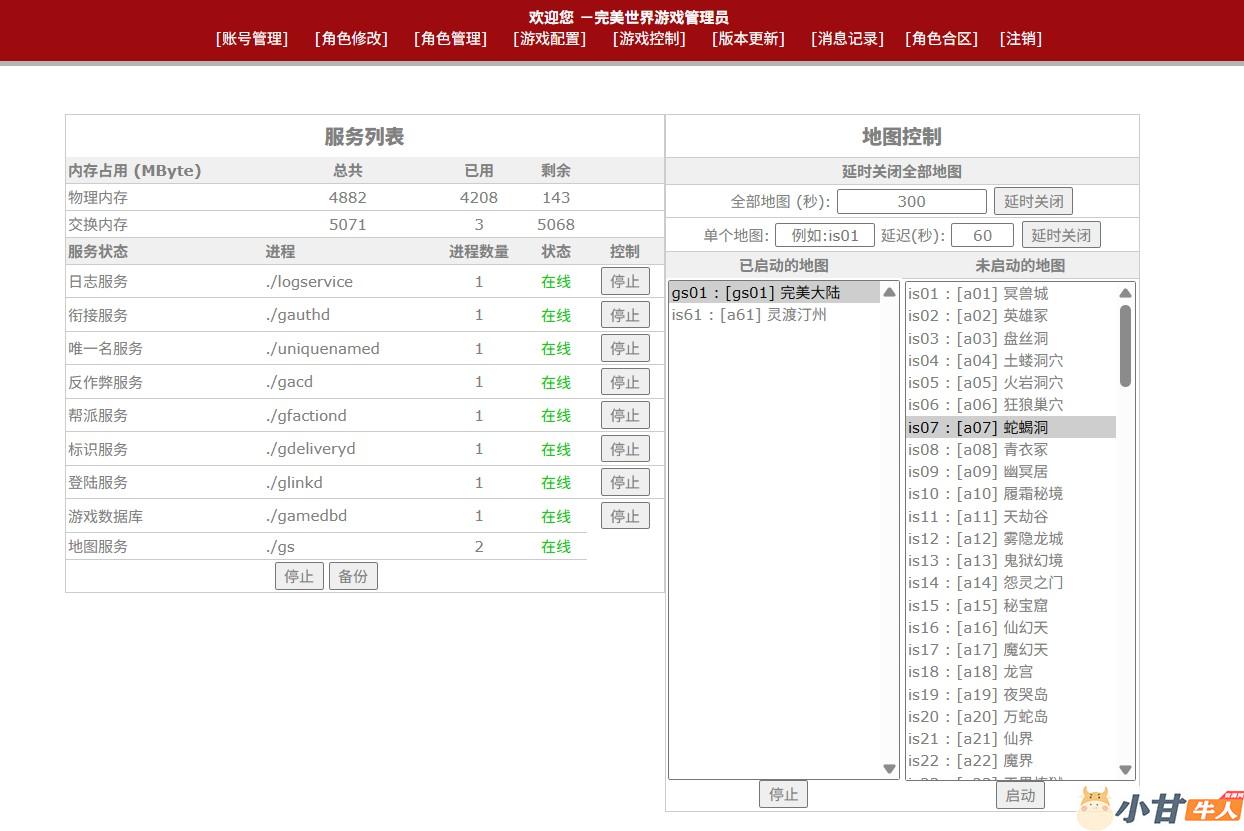Click the 备份 backup button

tap(353, 576)
